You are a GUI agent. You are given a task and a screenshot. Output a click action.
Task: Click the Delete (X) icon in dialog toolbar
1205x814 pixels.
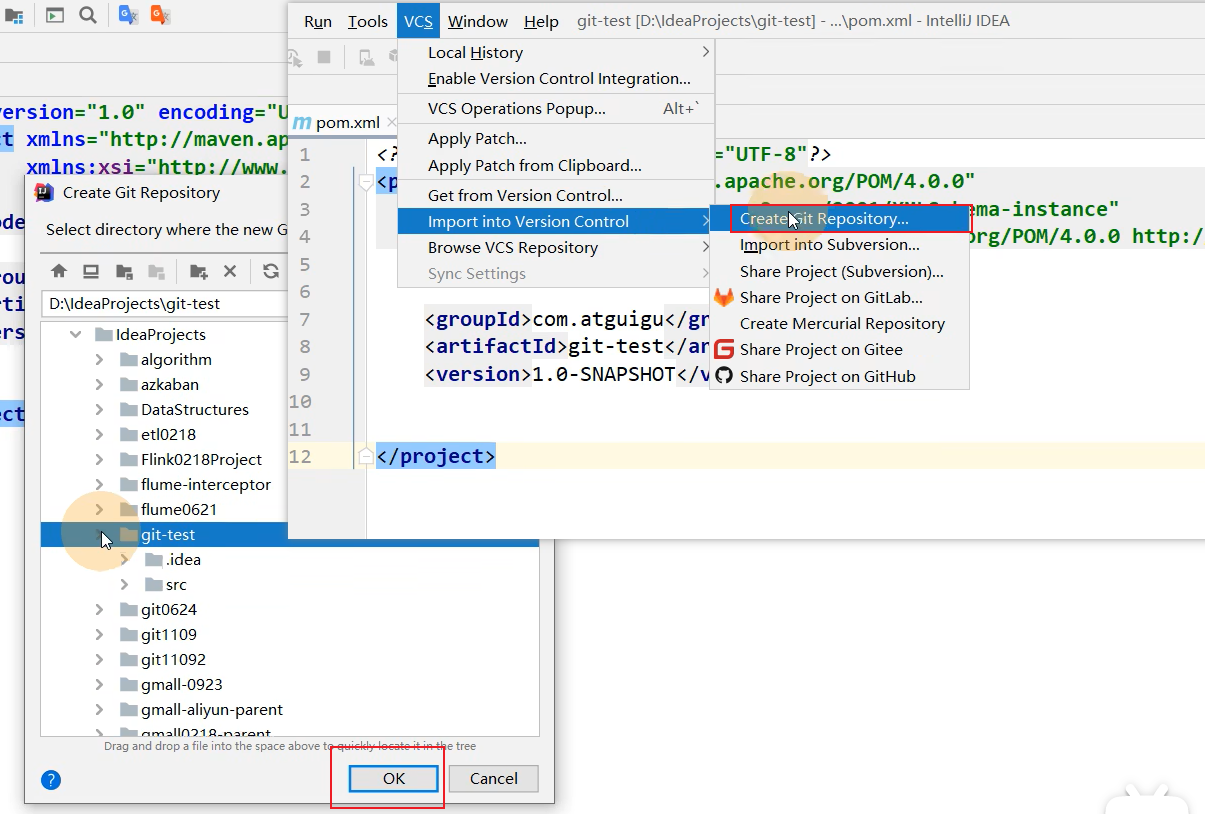tap(230, 271)
